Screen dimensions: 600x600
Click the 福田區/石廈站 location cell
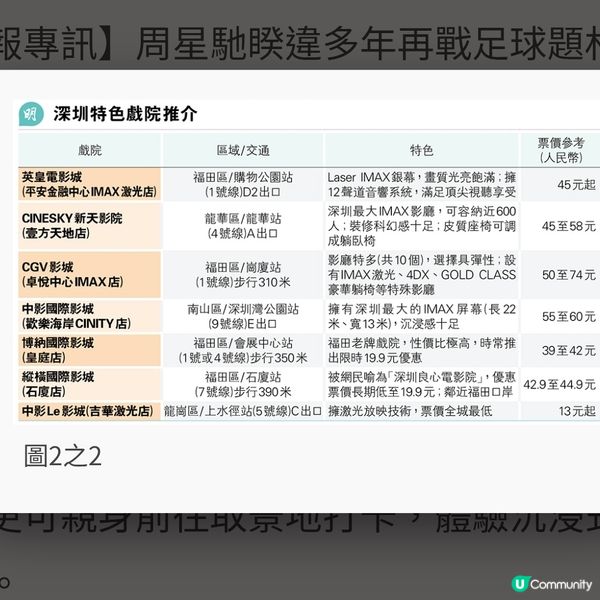click(243, 384)
